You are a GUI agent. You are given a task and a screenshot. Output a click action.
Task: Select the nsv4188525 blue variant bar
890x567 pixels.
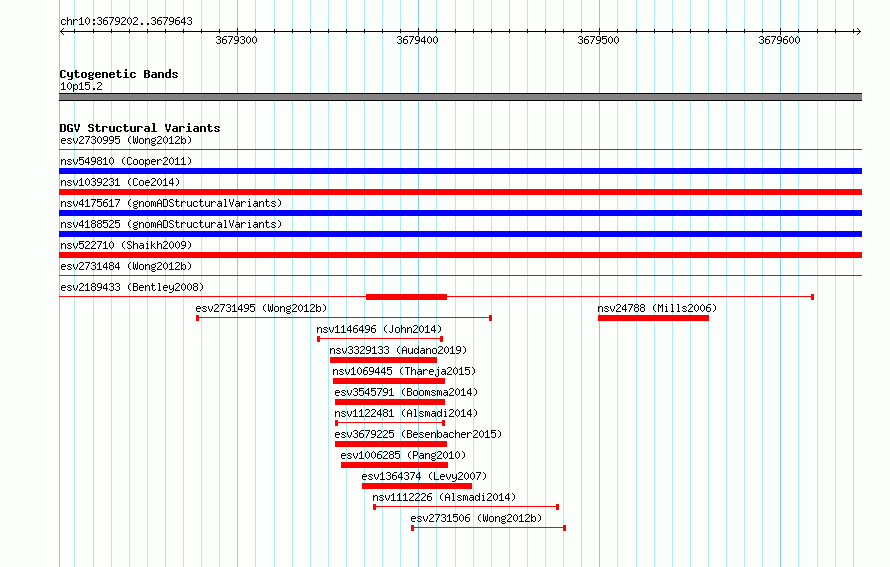pos(460,234)
